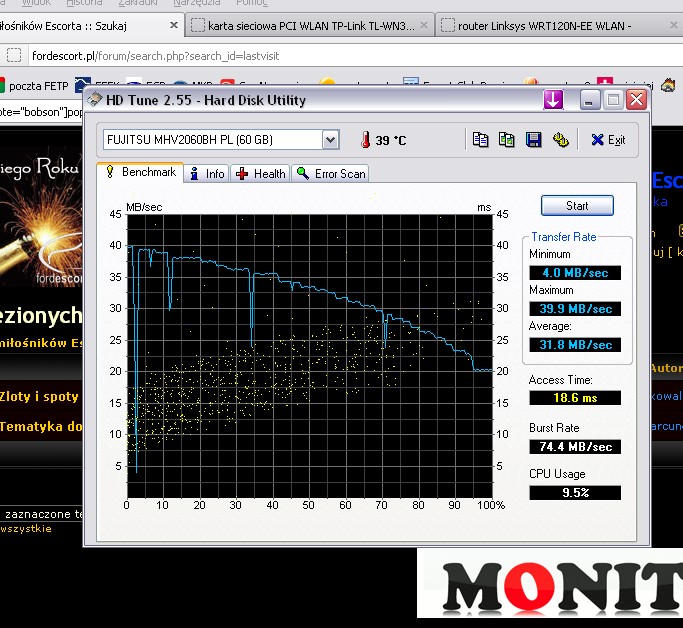Click the copy screenshot to clipboard icon
Viewport: 683px width, 628px height.
506,140
